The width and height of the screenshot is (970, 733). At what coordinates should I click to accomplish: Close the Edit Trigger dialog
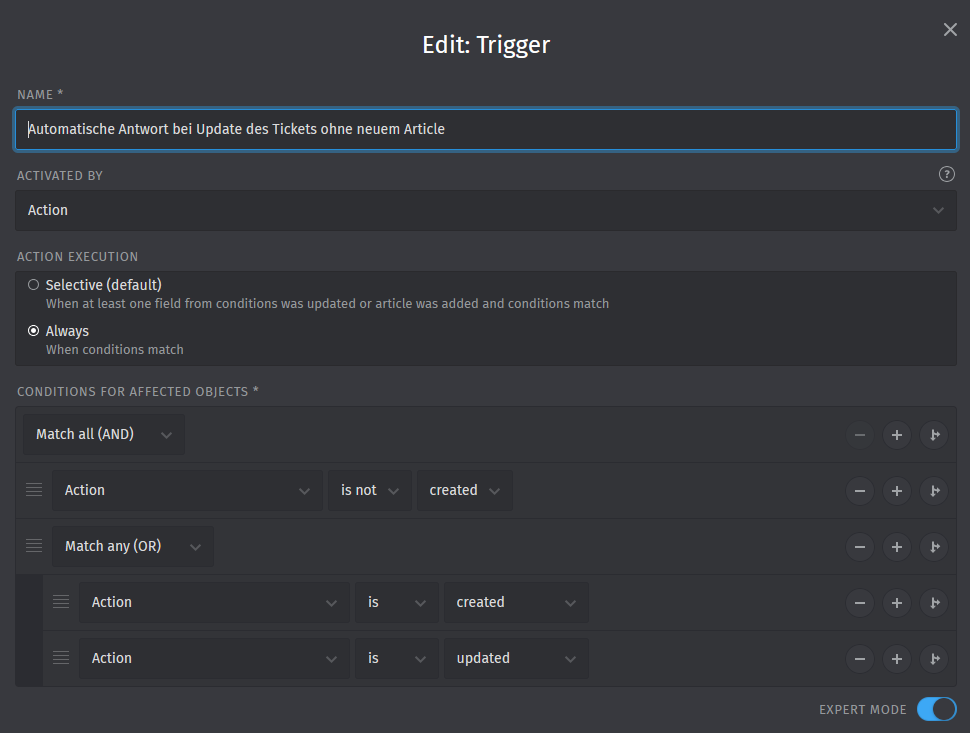pos(950,30)
